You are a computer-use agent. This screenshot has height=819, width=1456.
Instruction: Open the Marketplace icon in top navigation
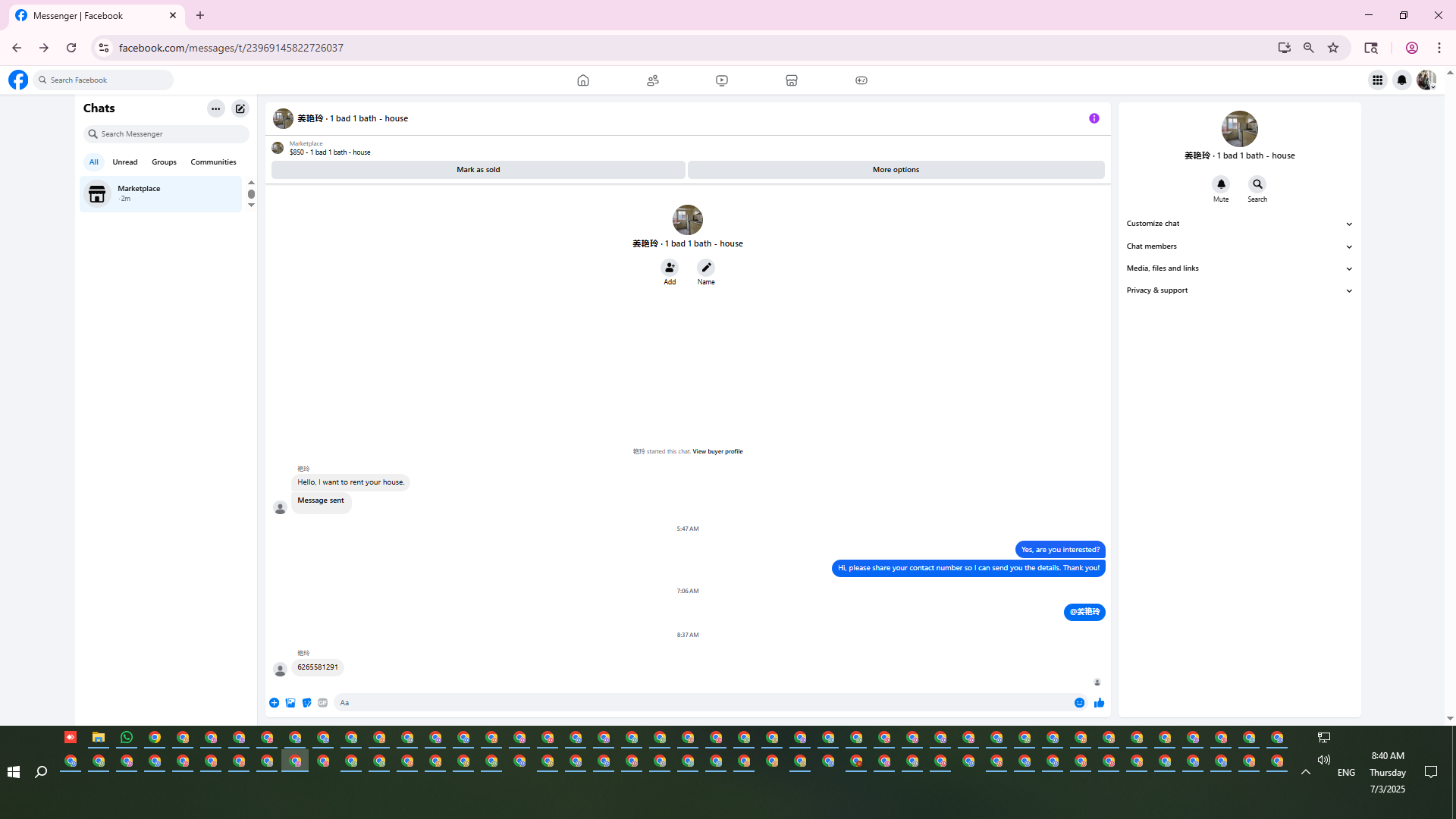coord(791,80)
